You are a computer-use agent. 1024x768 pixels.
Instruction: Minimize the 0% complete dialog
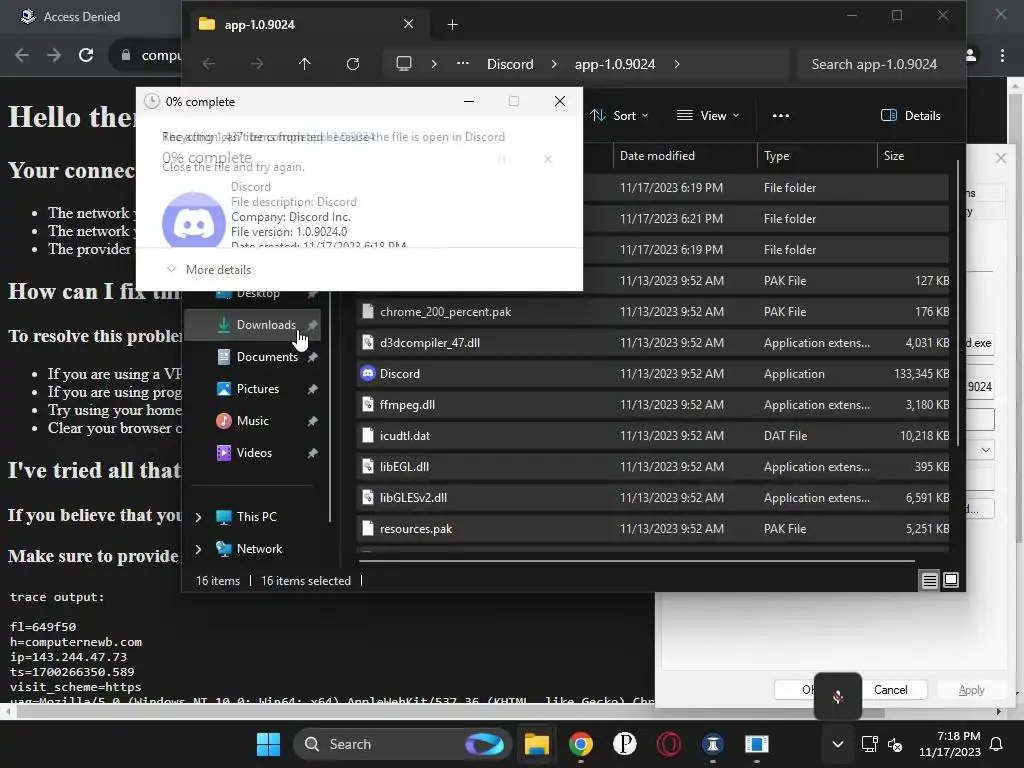469,101
